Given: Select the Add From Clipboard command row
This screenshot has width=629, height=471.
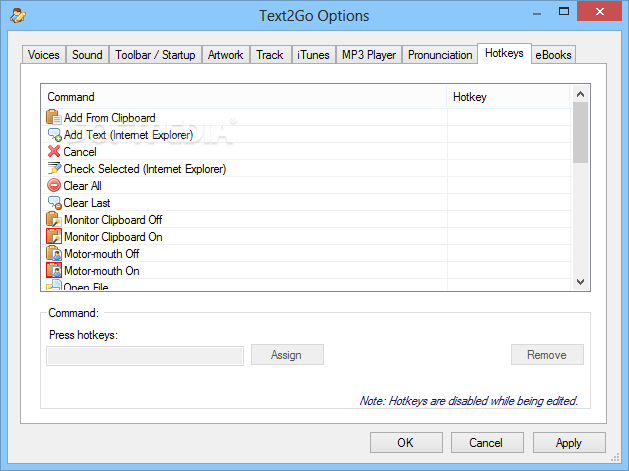Looking at the screenshot, I should [x=306, y=118].
